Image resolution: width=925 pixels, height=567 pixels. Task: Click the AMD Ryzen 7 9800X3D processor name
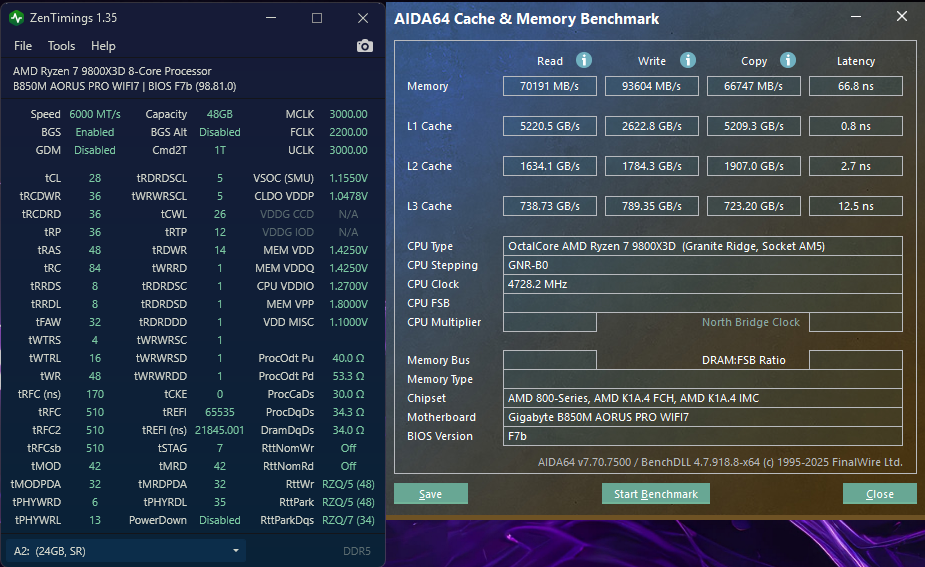point(112,71)
